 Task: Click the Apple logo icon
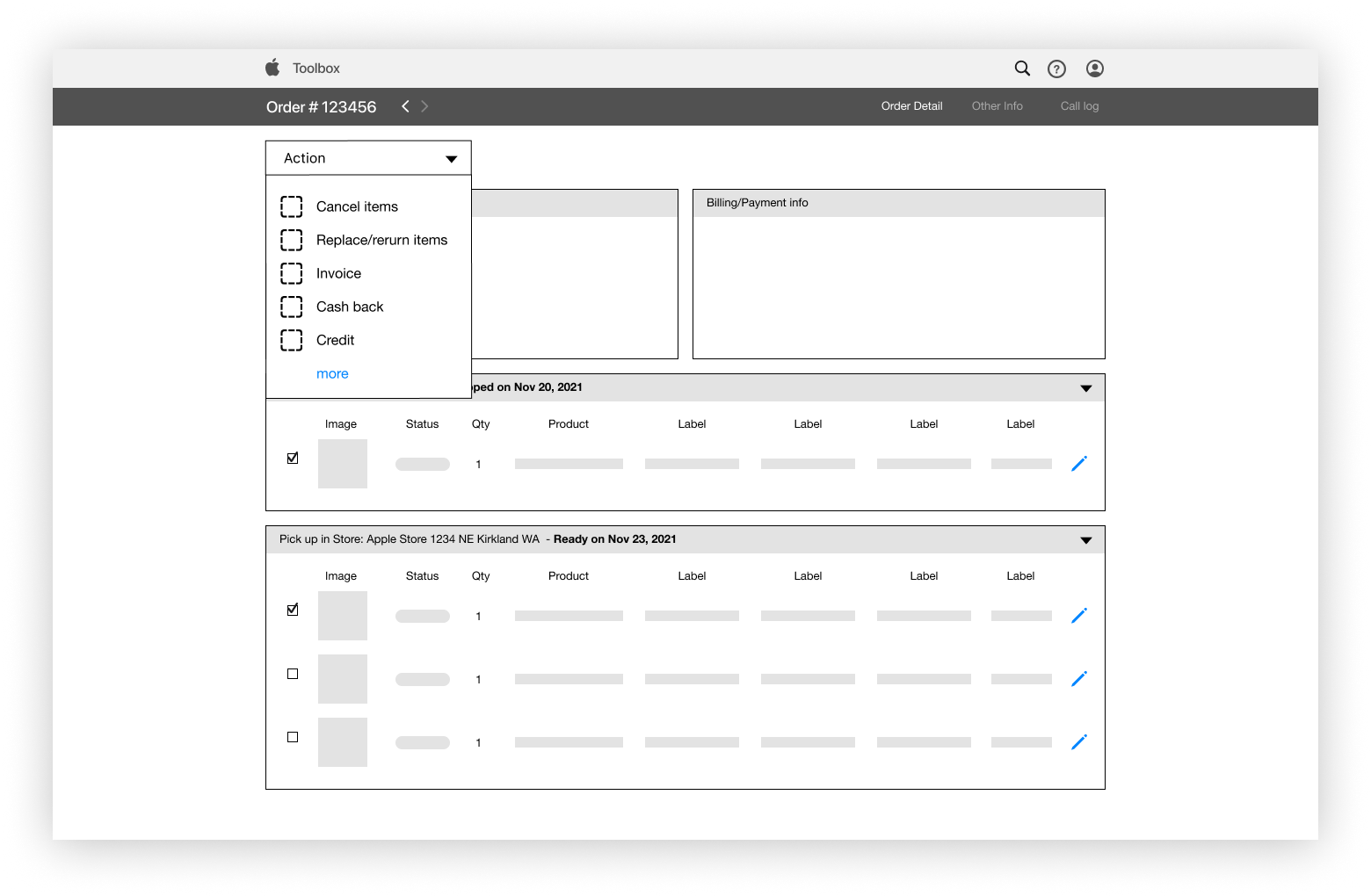click(272, 68)
